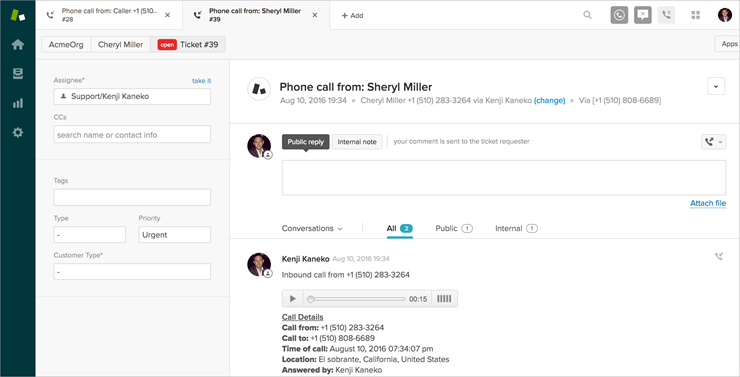Switch to ticket #28 phone call tab
This screenshot has height=377, width=740.
tap(109, 15)
